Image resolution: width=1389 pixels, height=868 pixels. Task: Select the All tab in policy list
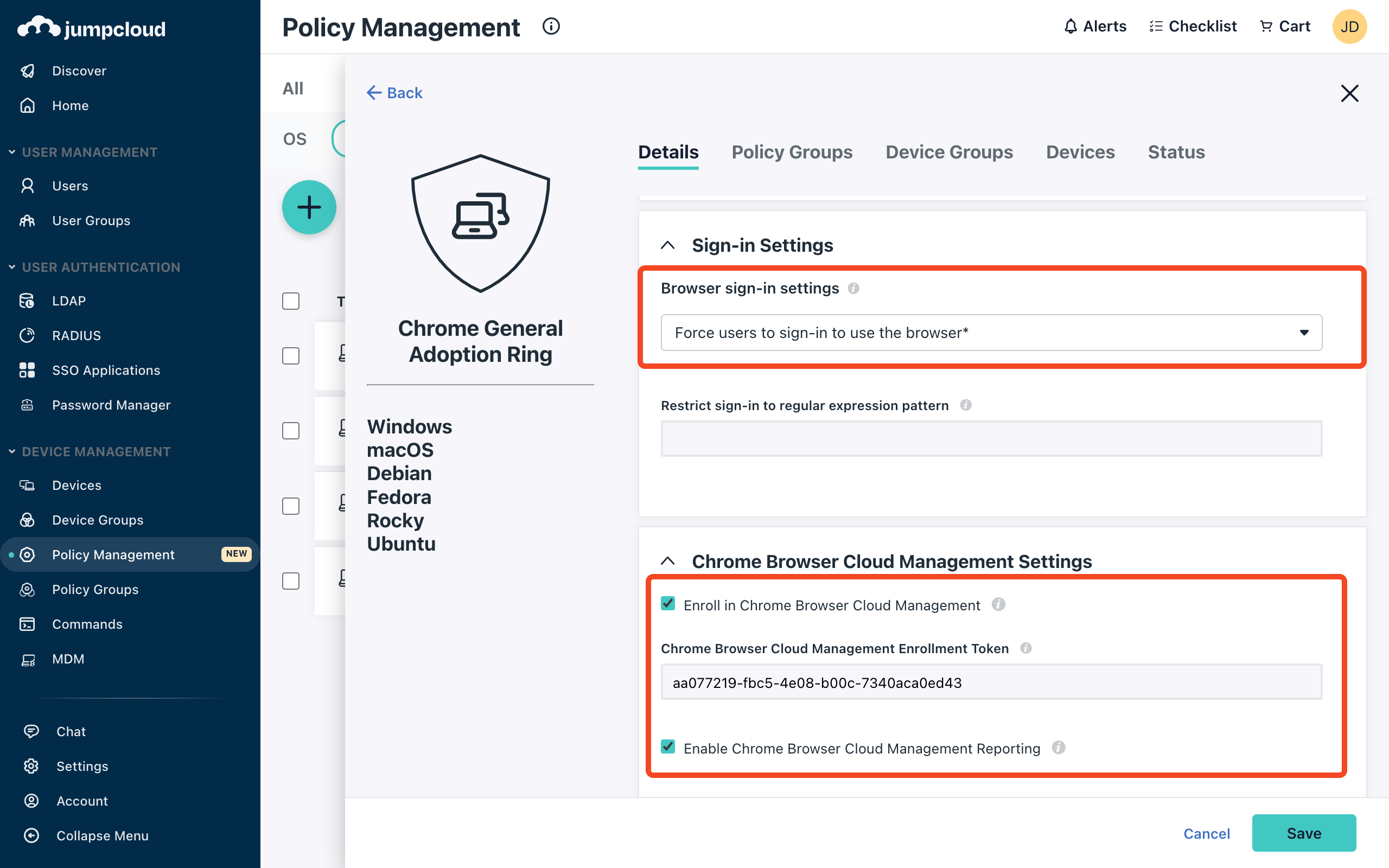[x=293, y=88]
